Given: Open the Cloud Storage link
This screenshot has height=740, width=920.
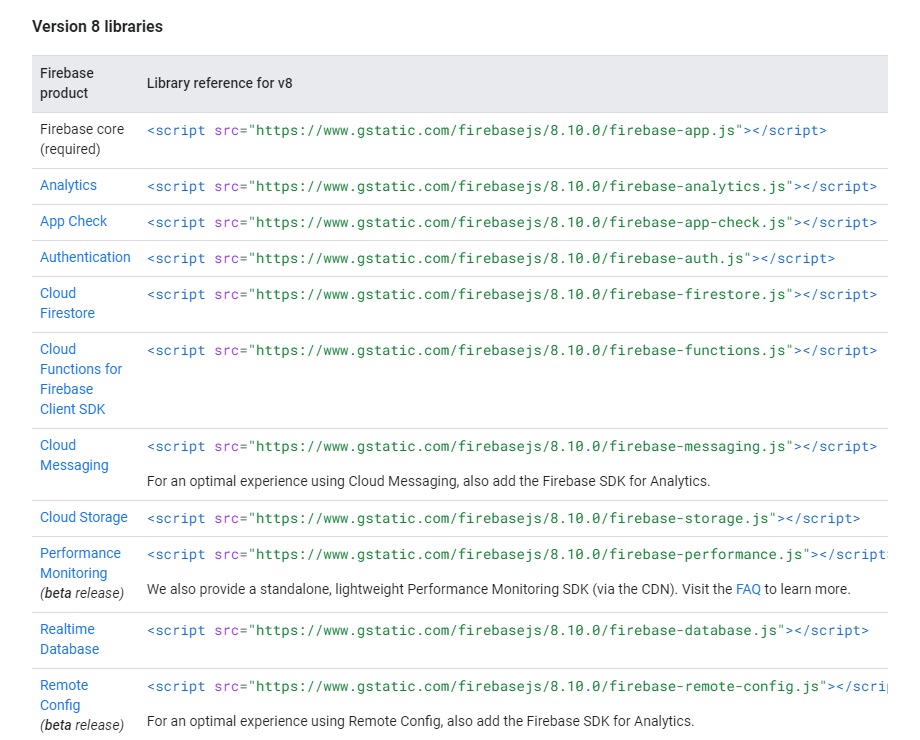Looking at the screenshot, I should point(83,517).
